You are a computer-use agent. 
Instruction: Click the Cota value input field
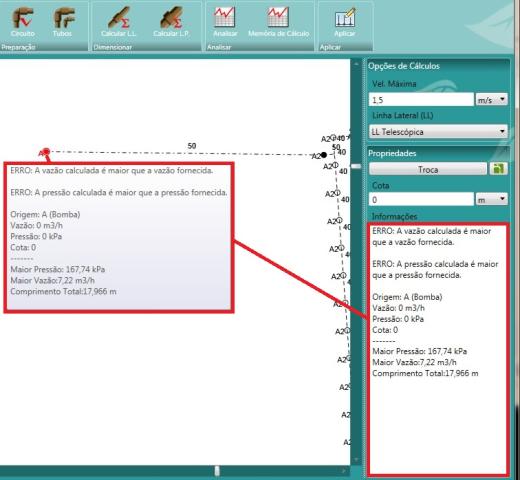click(421, 199)
